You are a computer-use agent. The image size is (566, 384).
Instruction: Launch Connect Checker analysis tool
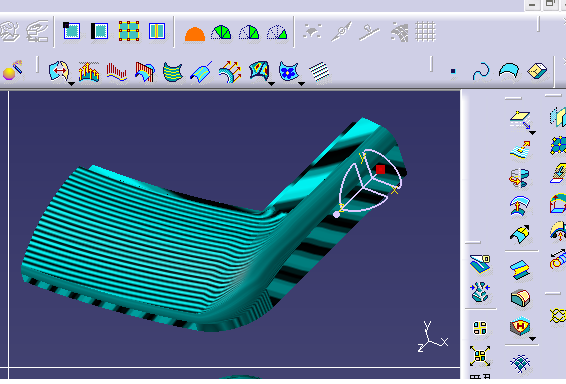pyautogui.click(x=59, y=70)
